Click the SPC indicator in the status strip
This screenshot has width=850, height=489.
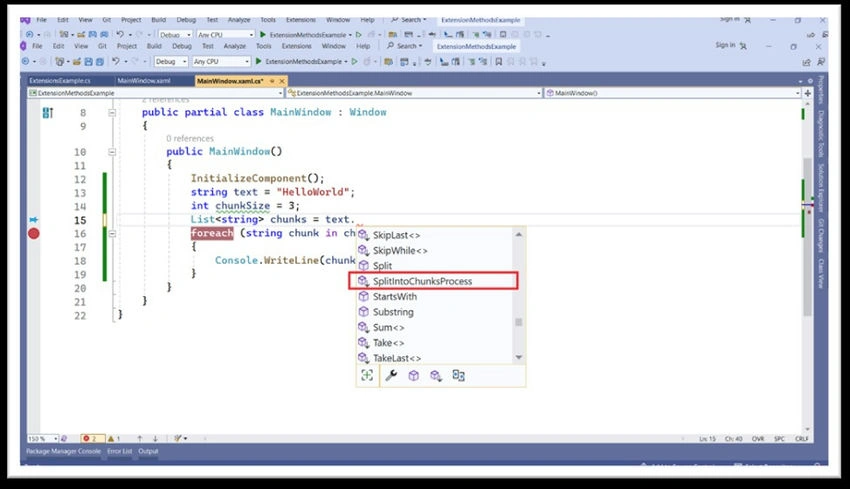[x=780, y=439]
